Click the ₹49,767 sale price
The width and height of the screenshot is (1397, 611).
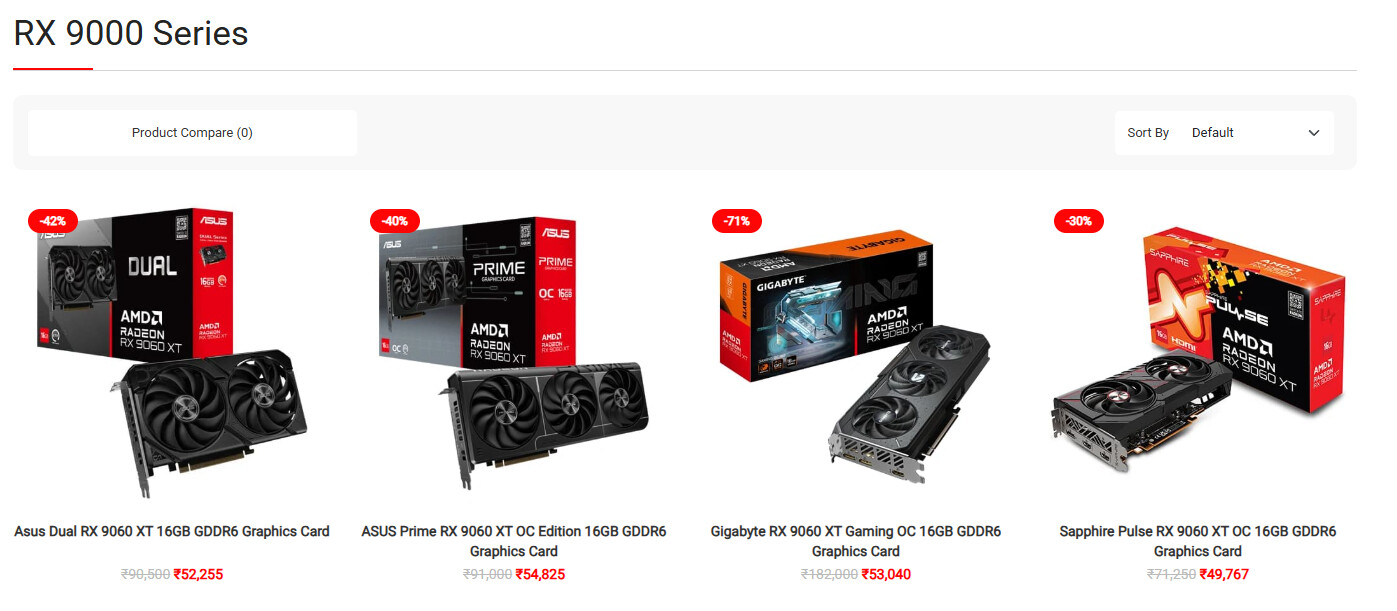click(x=1224, y=574)
